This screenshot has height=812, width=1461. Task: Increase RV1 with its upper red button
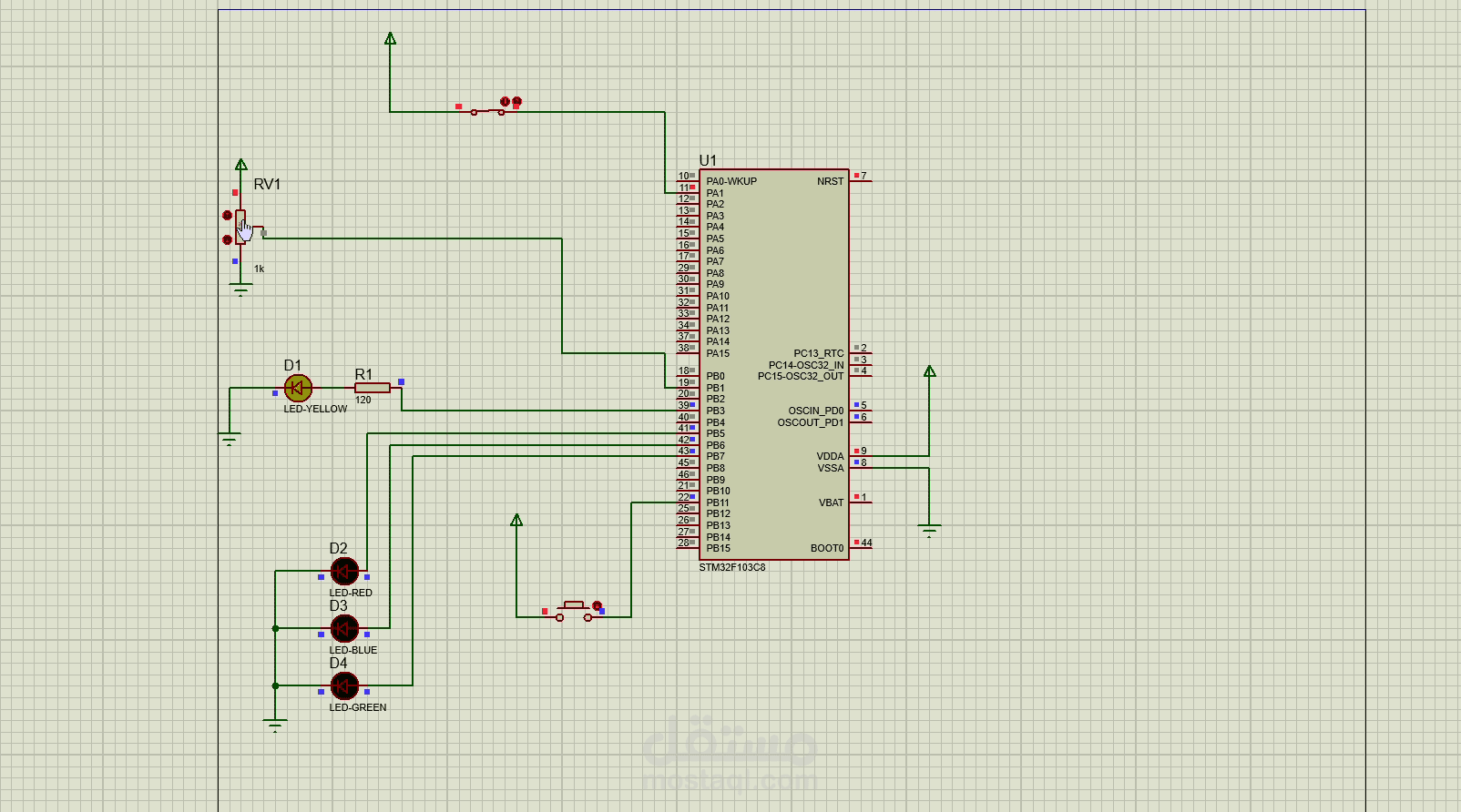(x=227, y=216)
